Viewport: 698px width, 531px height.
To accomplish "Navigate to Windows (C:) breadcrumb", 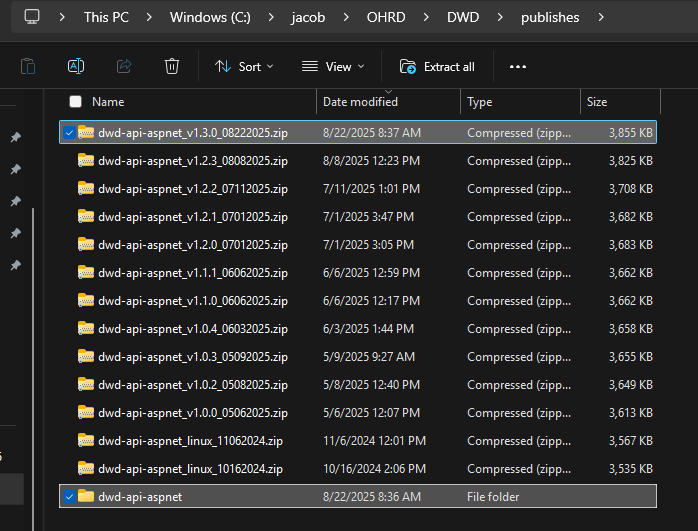I will pyautogui.click(x=210, y=17).
